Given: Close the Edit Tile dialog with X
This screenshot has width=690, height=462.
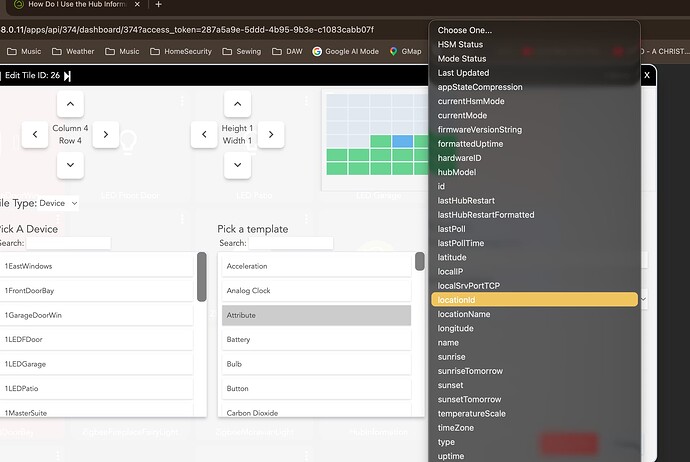Looking at the screenshot, I should [647, 75].
